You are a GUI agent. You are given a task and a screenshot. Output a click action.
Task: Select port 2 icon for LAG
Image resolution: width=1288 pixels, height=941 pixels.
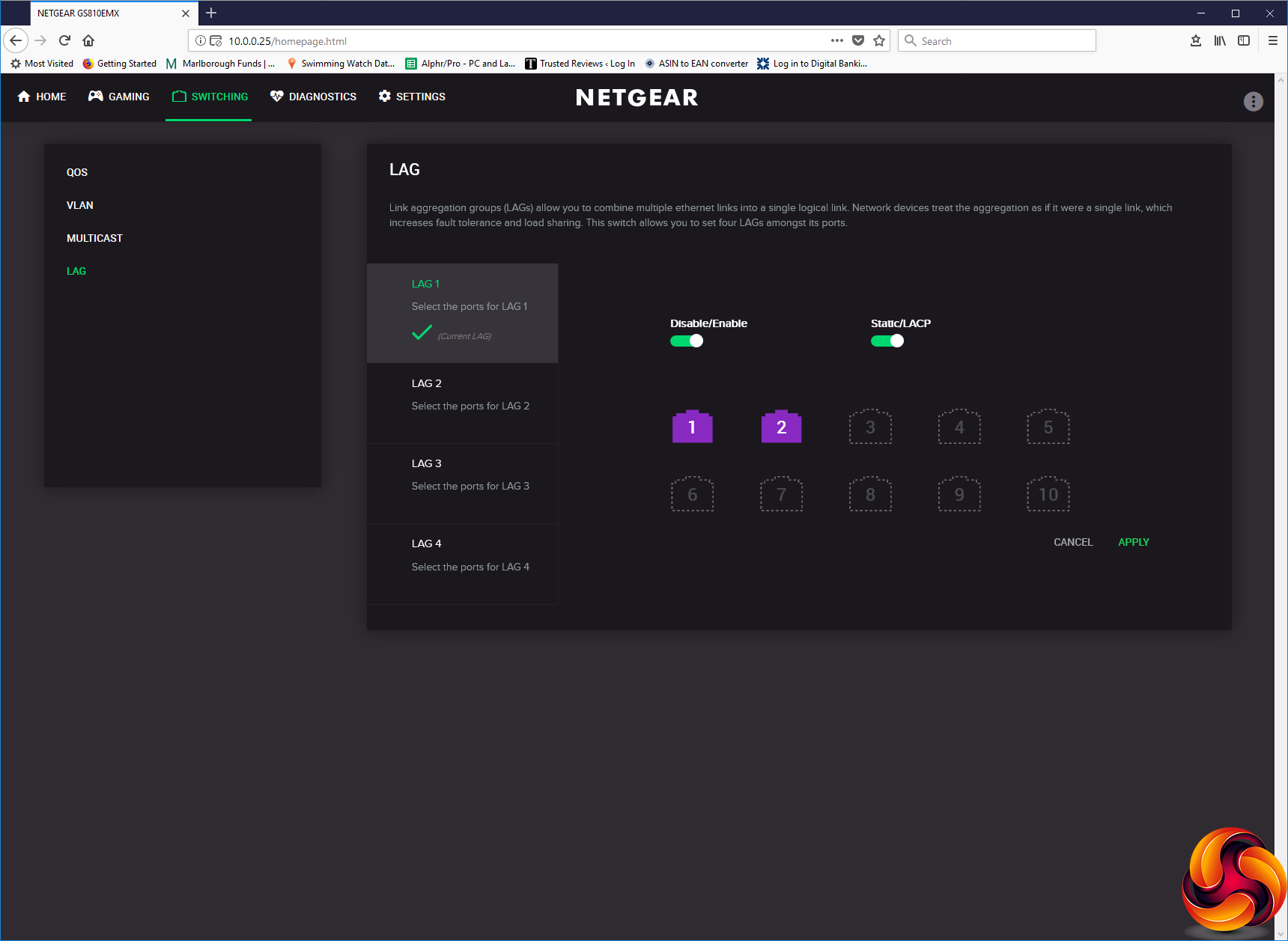(781, 426)
